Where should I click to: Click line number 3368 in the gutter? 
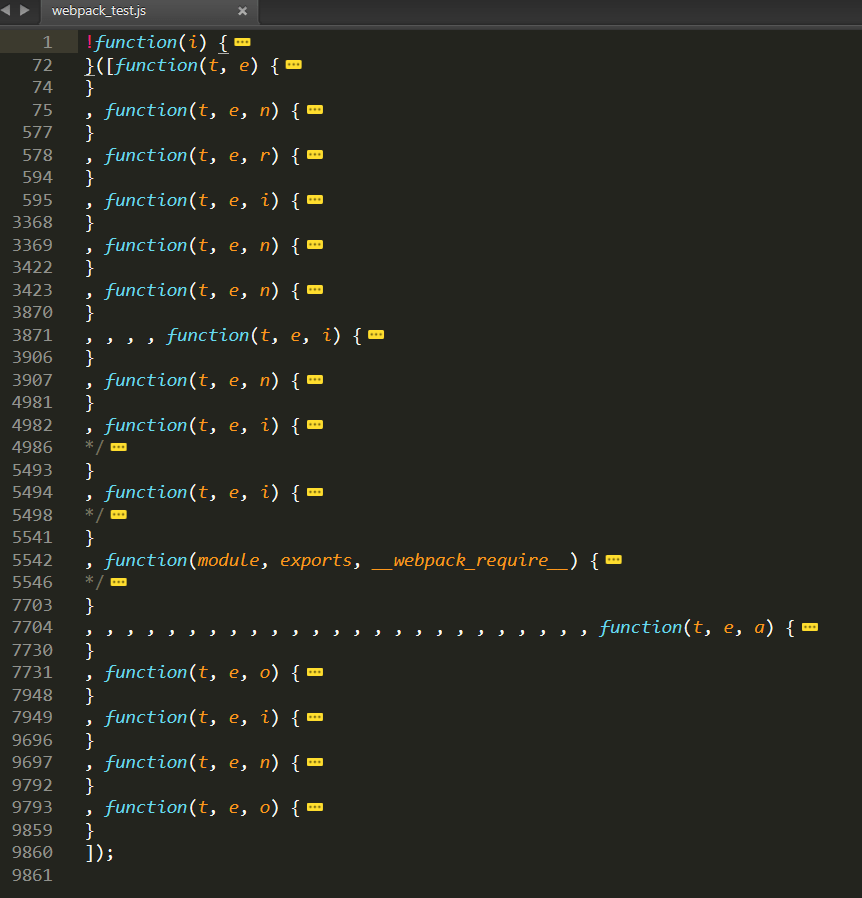click(x=32, y=222)
